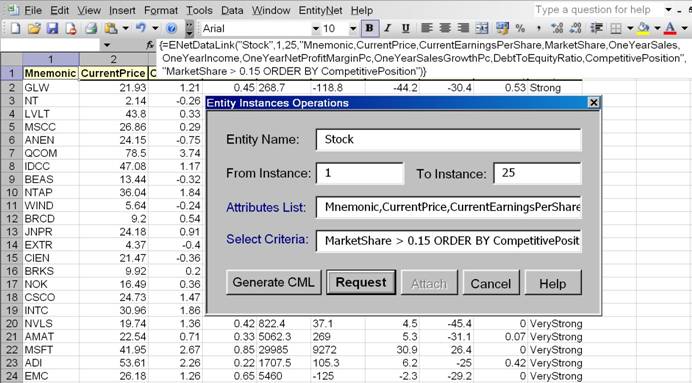Viewport: 692px width, 383px height.
Task: Click the Select Criteria link label
Action: [267, 239]
